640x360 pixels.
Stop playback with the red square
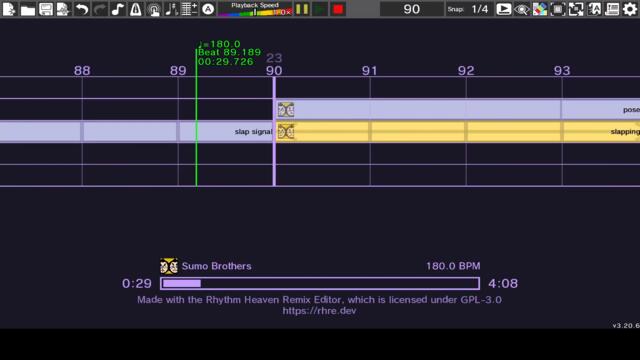[338, 9]
